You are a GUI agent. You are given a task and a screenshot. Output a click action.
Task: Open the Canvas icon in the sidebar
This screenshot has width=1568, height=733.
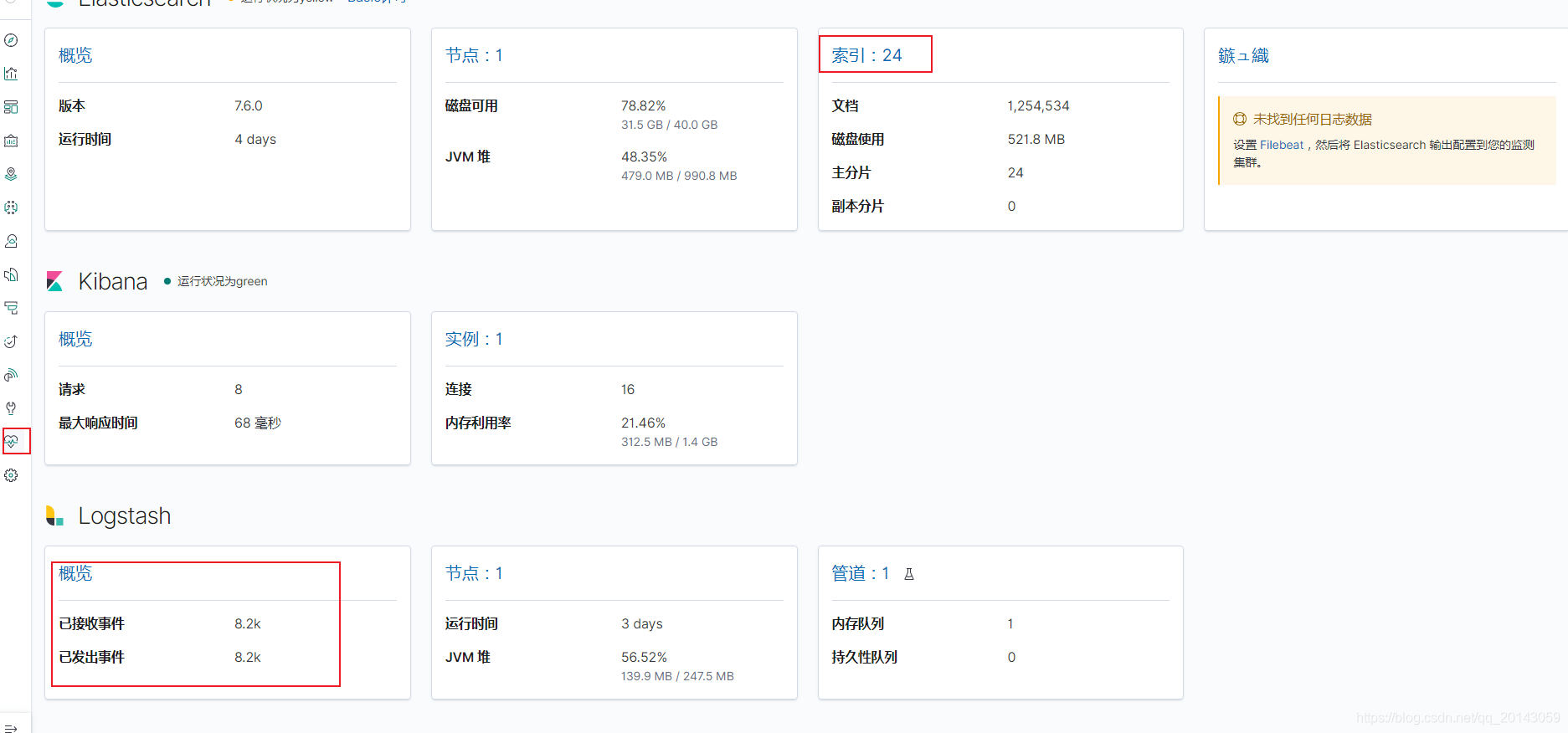[x=11, y=141]
